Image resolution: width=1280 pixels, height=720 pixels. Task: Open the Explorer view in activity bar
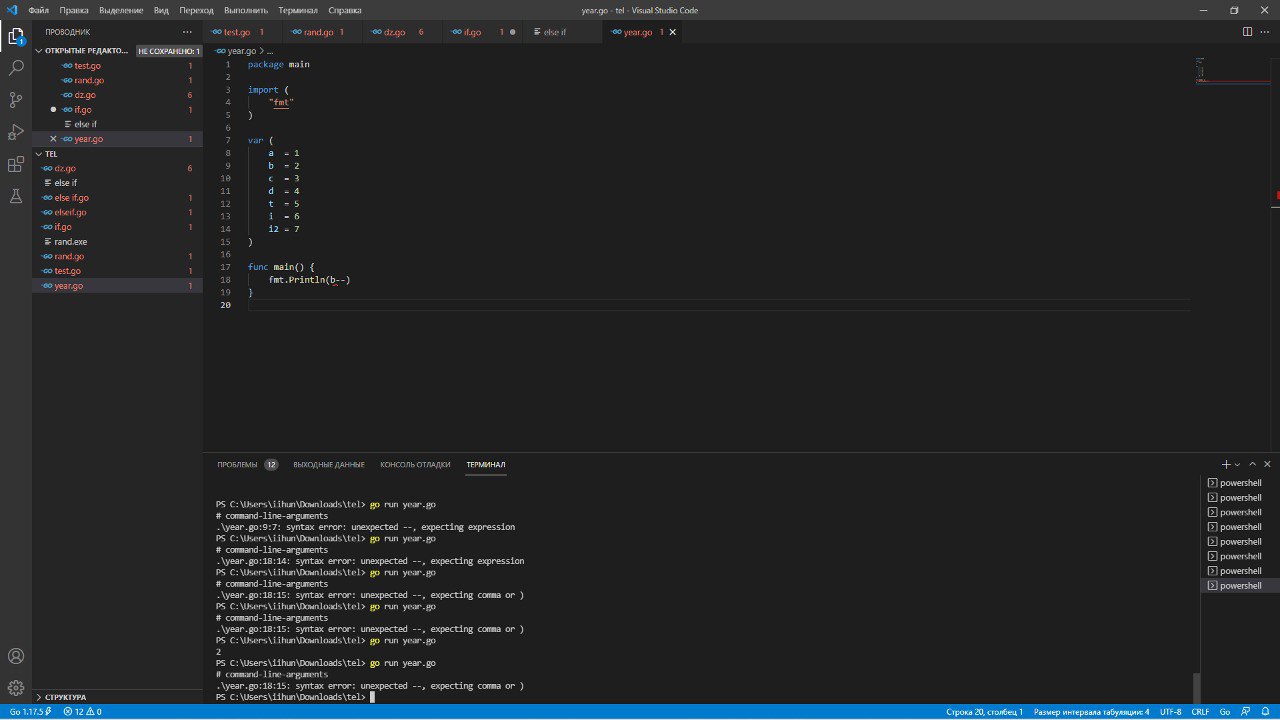click(16, 37)
